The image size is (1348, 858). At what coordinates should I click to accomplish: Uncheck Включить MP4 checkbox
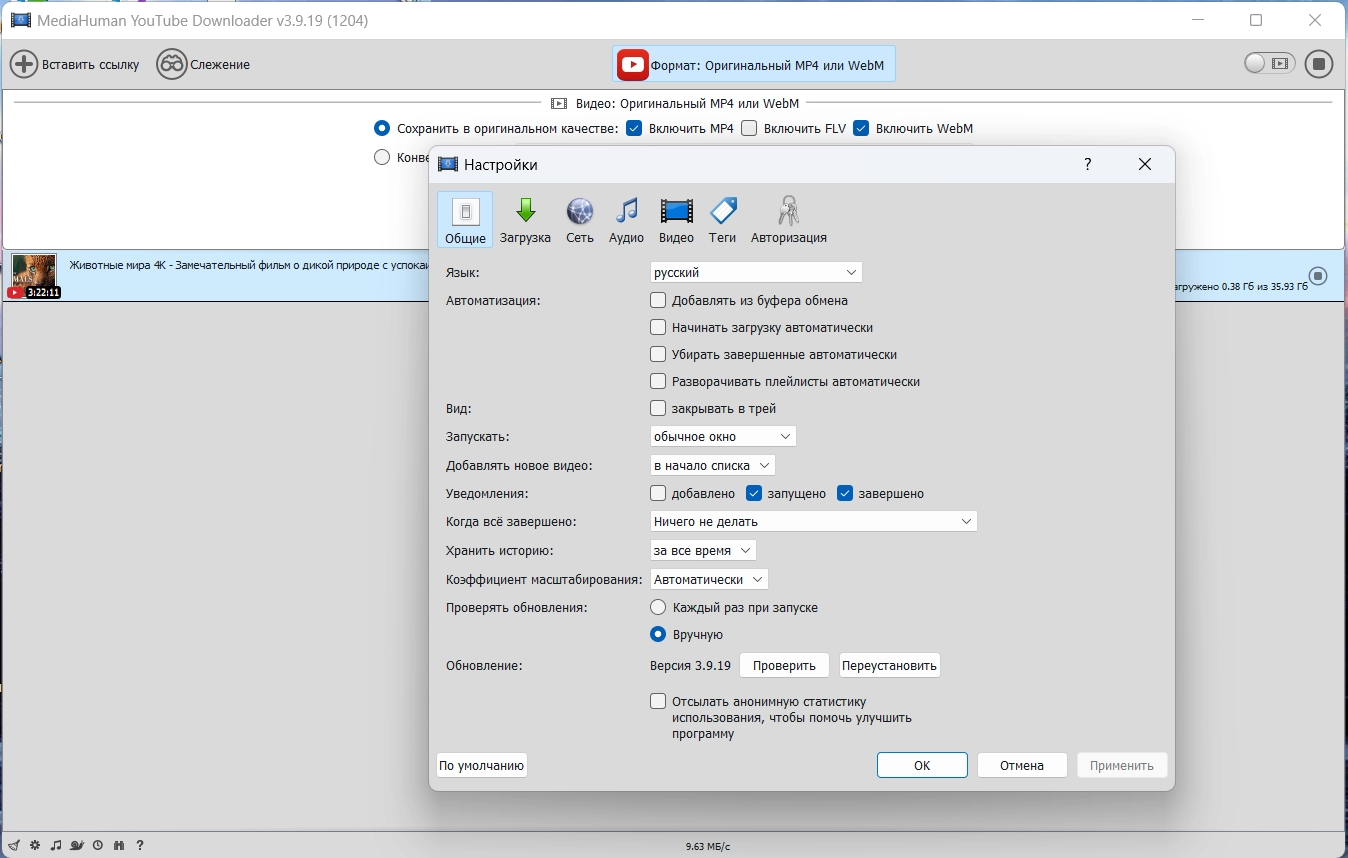pos(634,128)
